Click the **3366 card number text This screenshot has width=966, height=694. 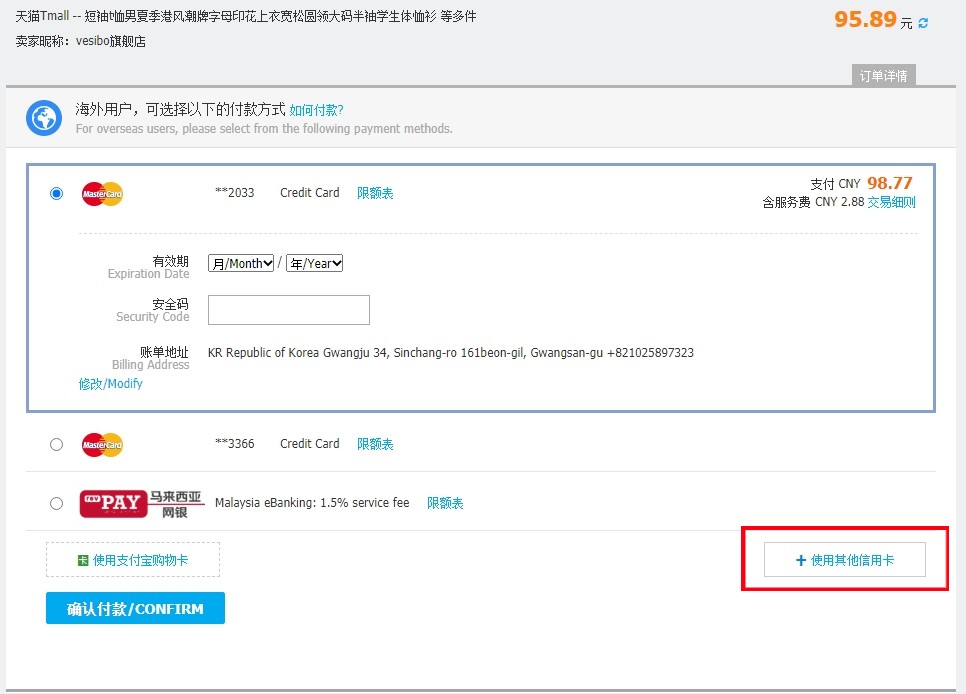point(235,443)
